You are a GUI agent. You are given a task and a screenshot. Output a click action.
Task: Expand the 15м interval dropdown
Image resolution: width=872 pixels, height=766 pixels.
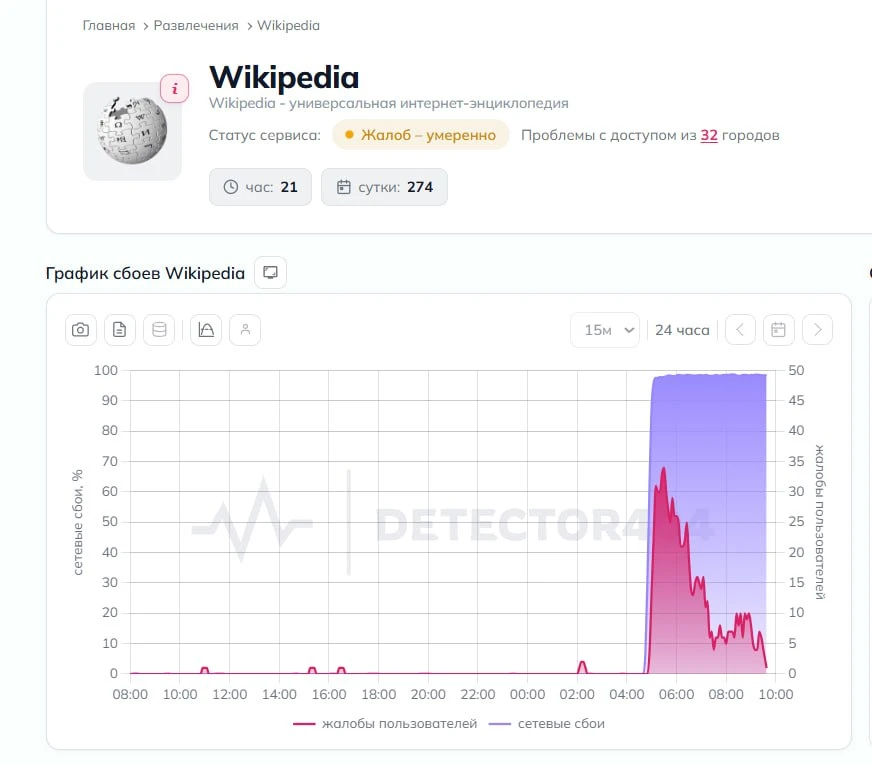click(605, 330)
